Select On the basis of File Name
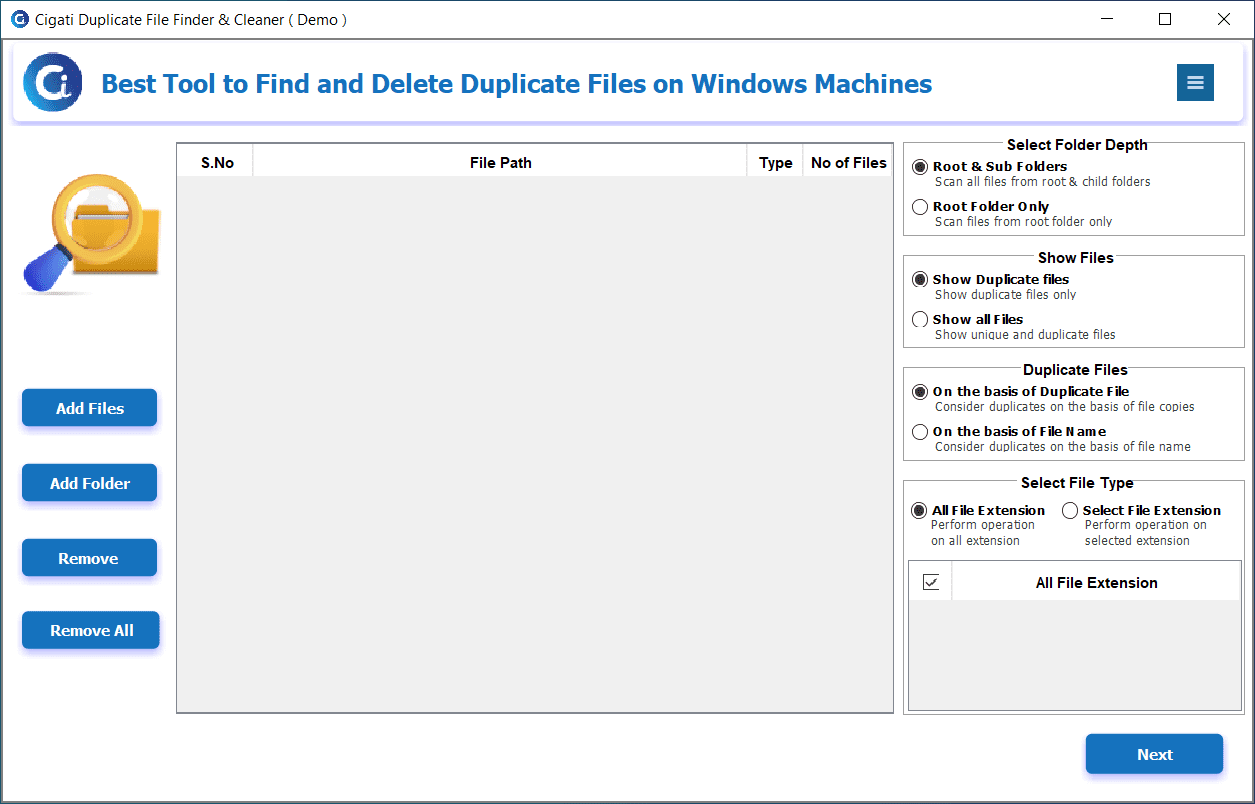The height and width of the screenshot is (804, 1255). coord(920,432)
